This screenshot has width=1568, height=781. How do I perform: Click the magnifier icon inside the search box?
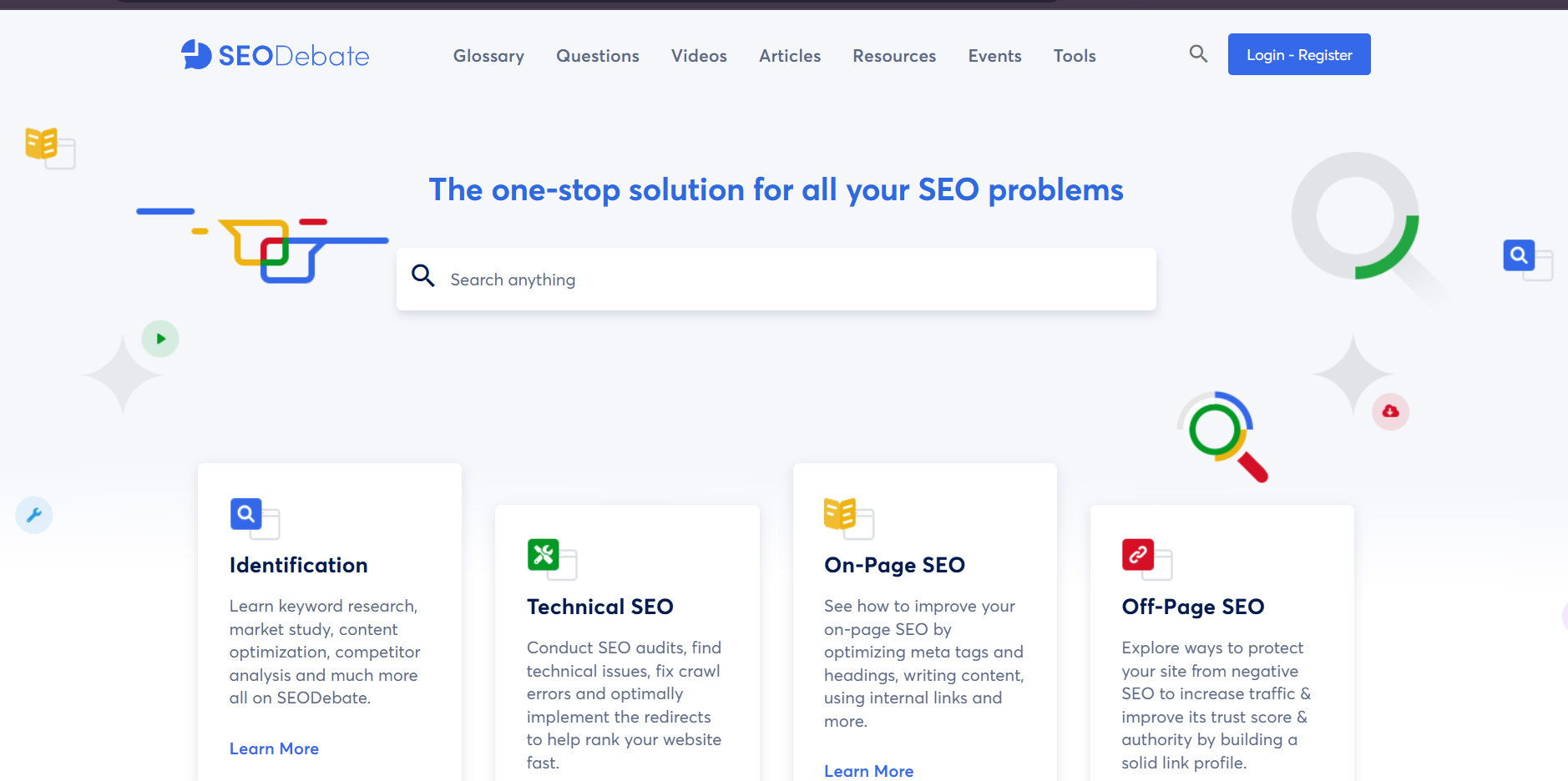click(423, 276)
